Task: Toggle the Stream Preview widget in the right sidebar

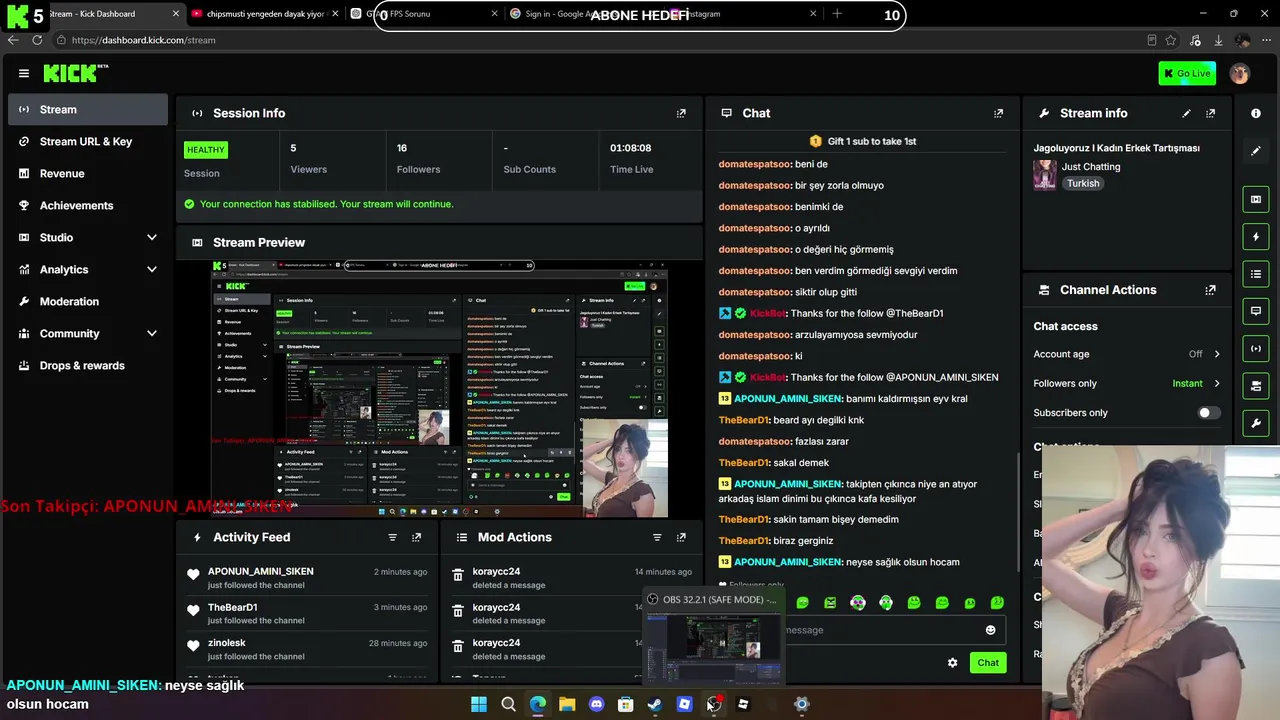Action: point(1256,199)
